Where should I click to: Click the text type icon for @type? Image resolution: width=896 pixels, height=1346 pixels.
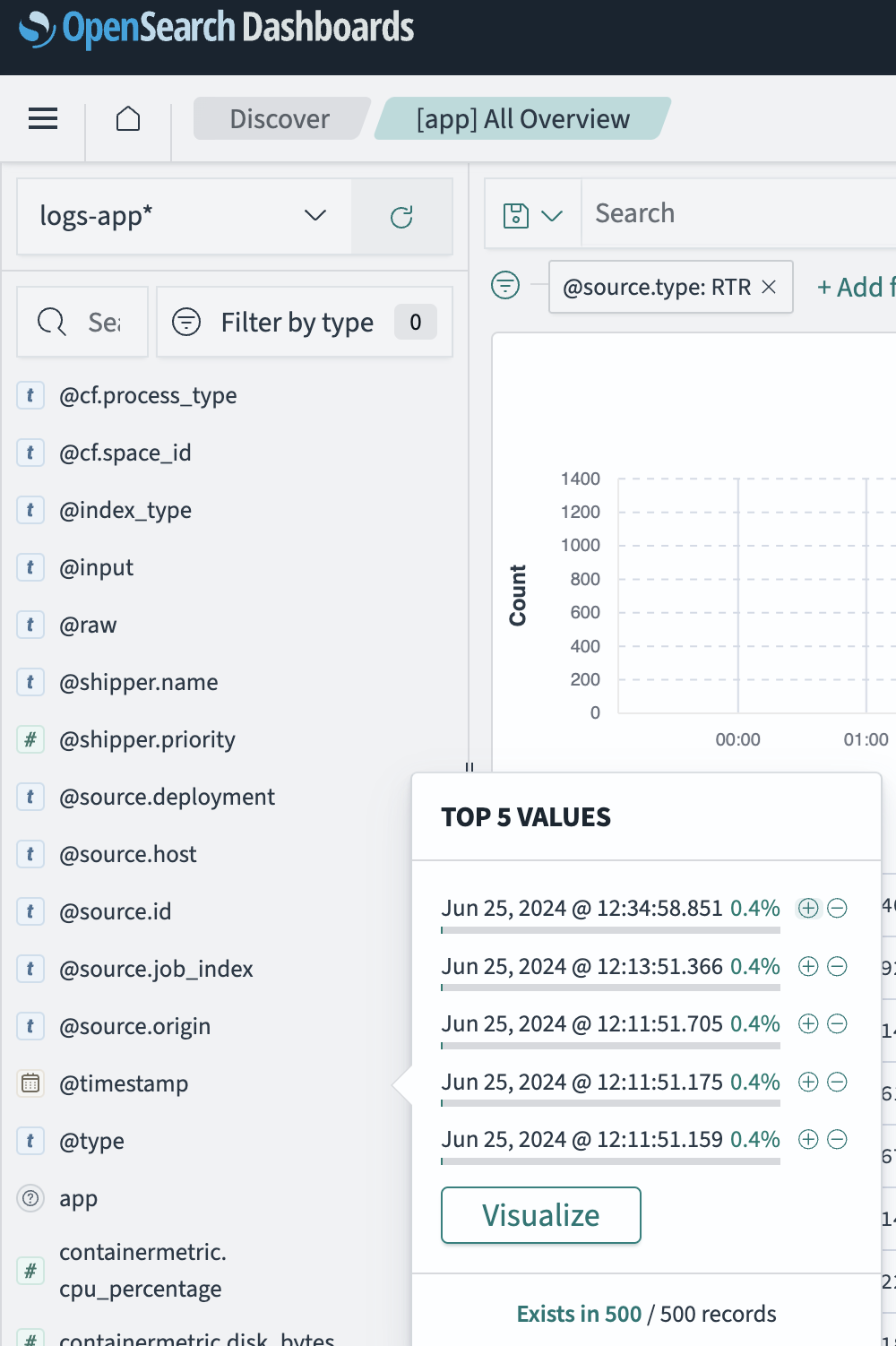click(x=30, y=1141)
